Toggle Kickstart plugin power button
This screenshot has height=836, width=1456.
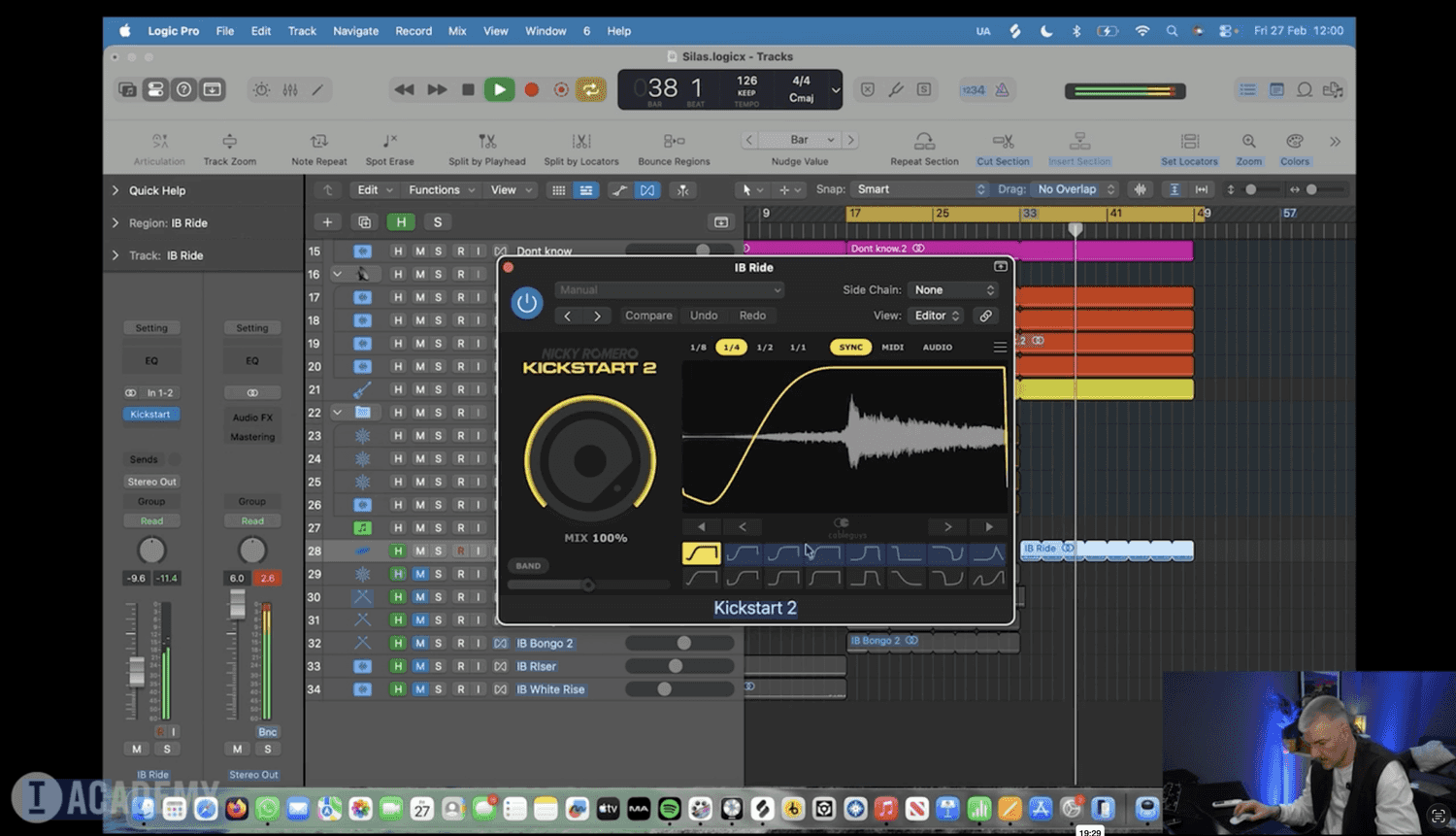pyautogui.click(x=527, y=302)
